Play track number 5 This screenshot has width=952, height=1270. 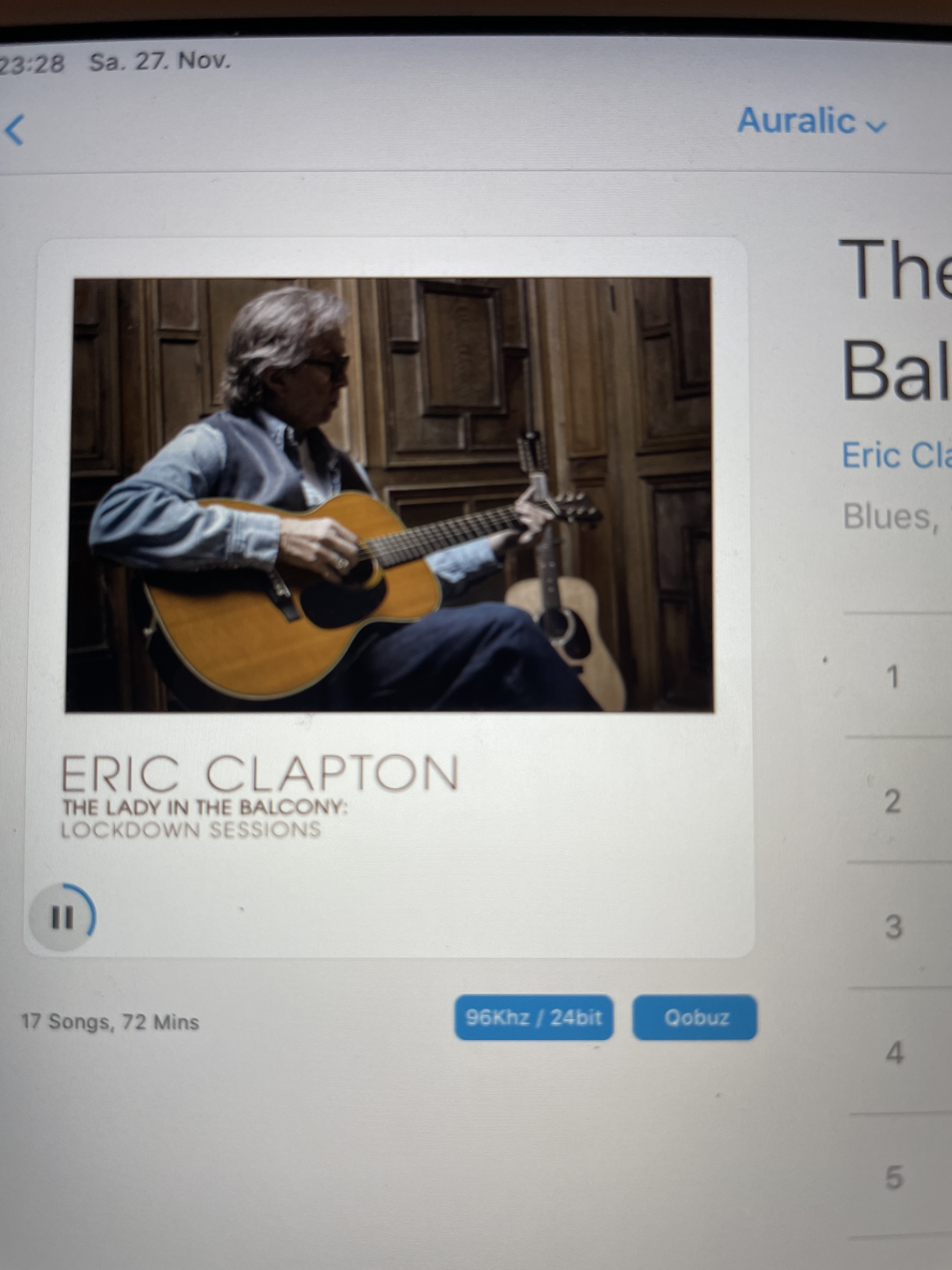(x=894, y=1178)
